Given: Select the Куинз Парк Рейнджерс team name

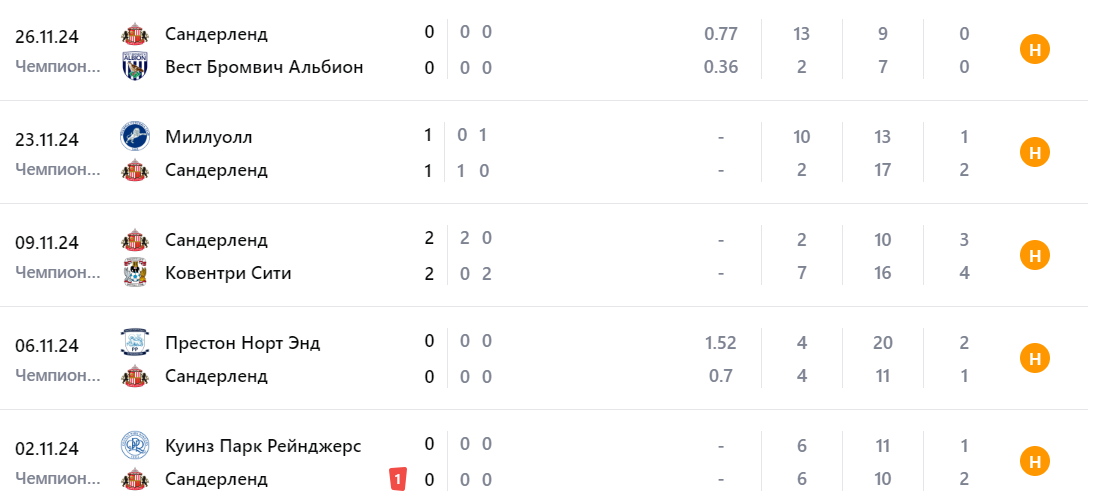Looking at the screenshot, I should 263,446.
